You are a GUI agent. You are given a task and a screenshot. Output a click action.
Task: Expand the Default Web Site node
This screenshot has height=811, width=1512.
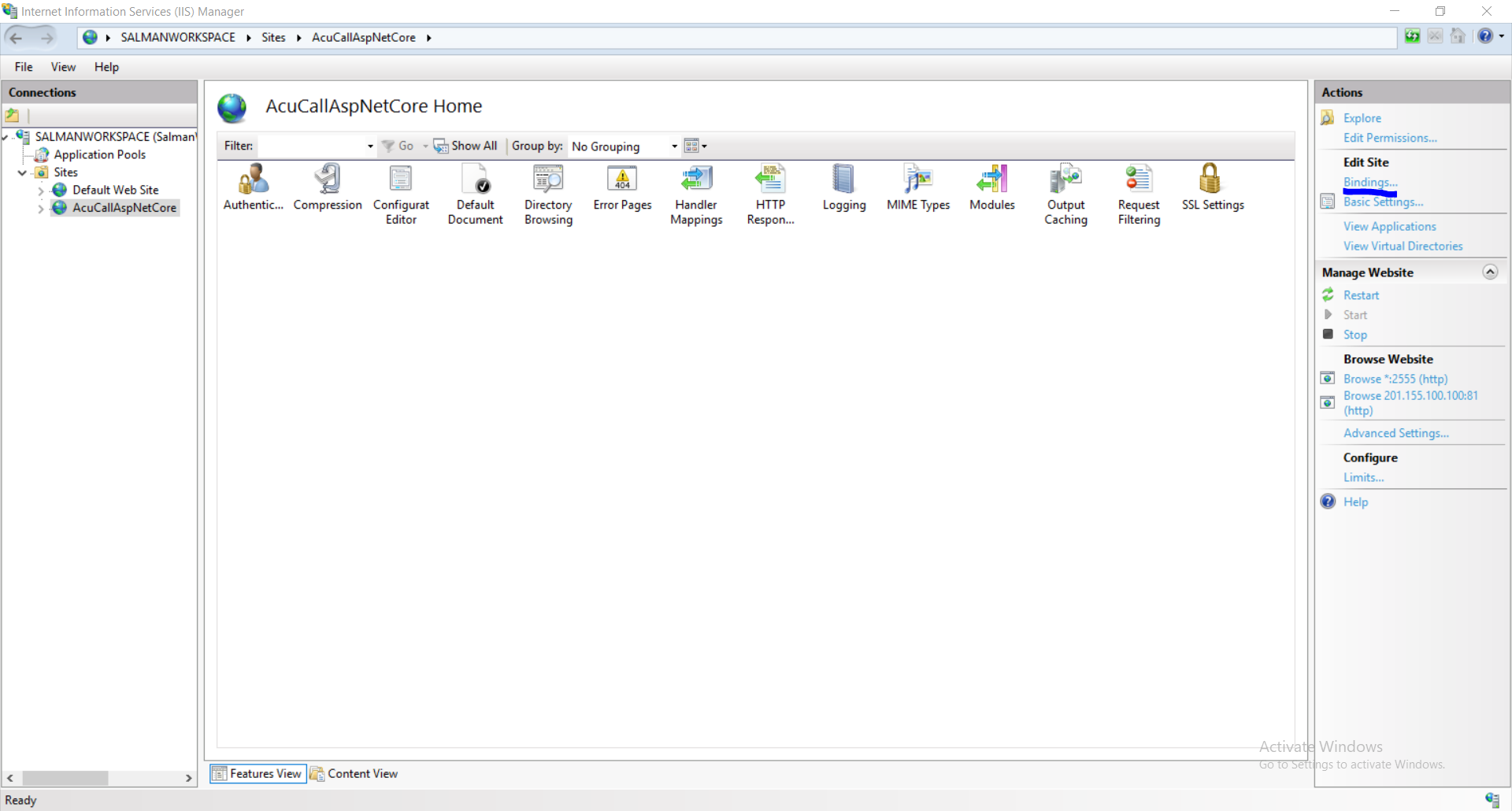point(41,191)
